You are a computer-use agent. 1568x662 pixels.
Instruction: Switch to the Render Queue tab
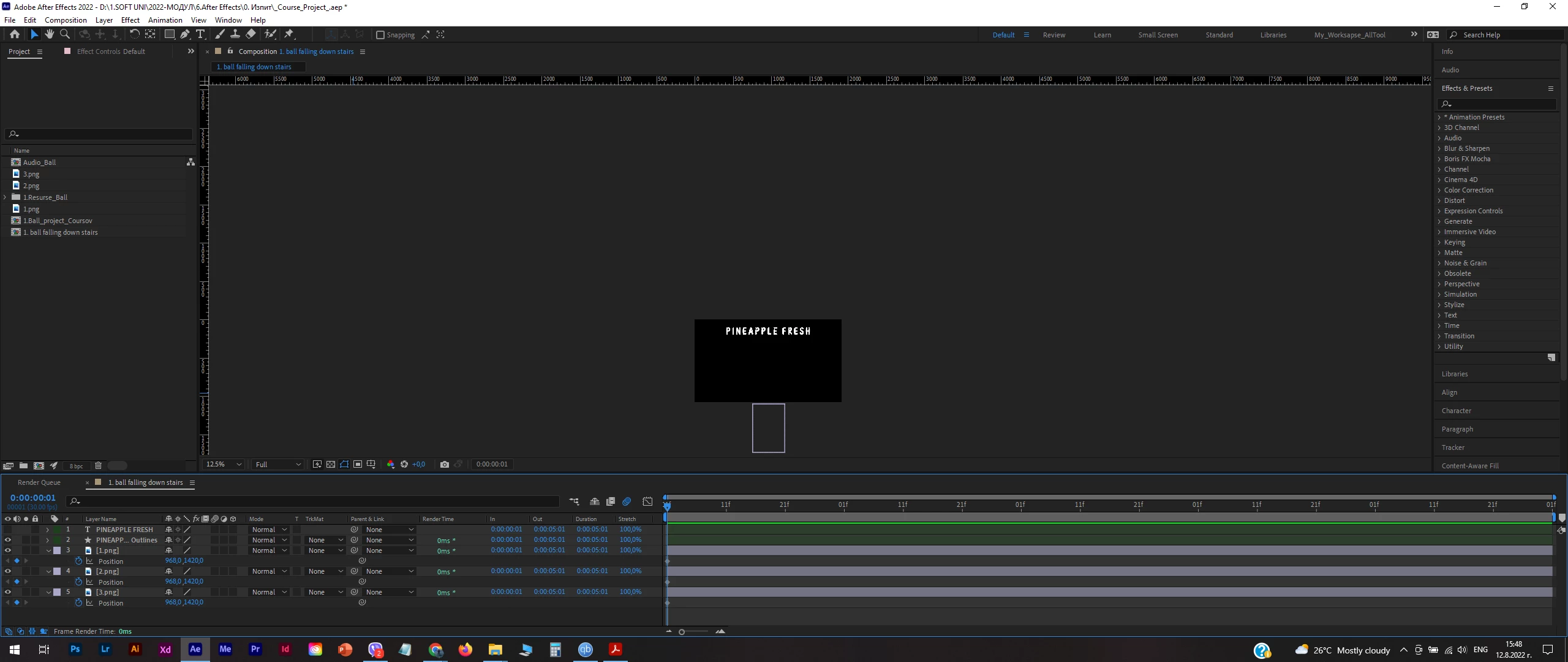[39, 482]
